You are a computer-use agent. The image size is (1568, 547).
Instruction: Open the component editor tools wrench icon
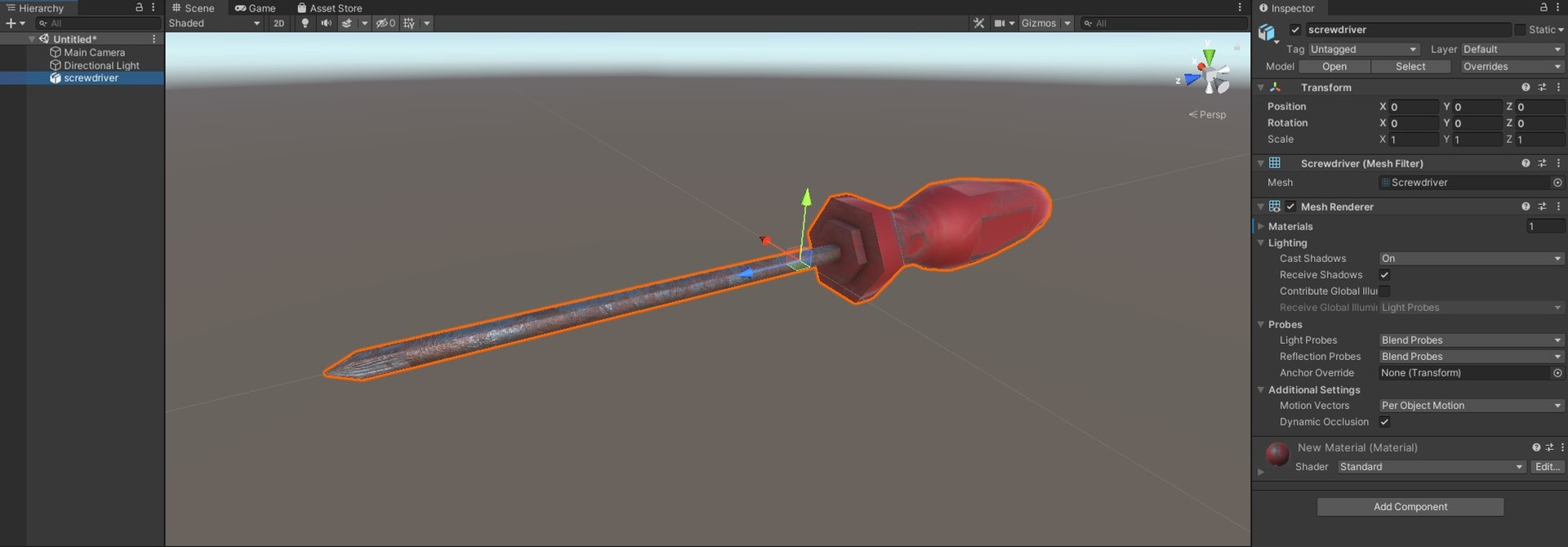coord(978,23)
